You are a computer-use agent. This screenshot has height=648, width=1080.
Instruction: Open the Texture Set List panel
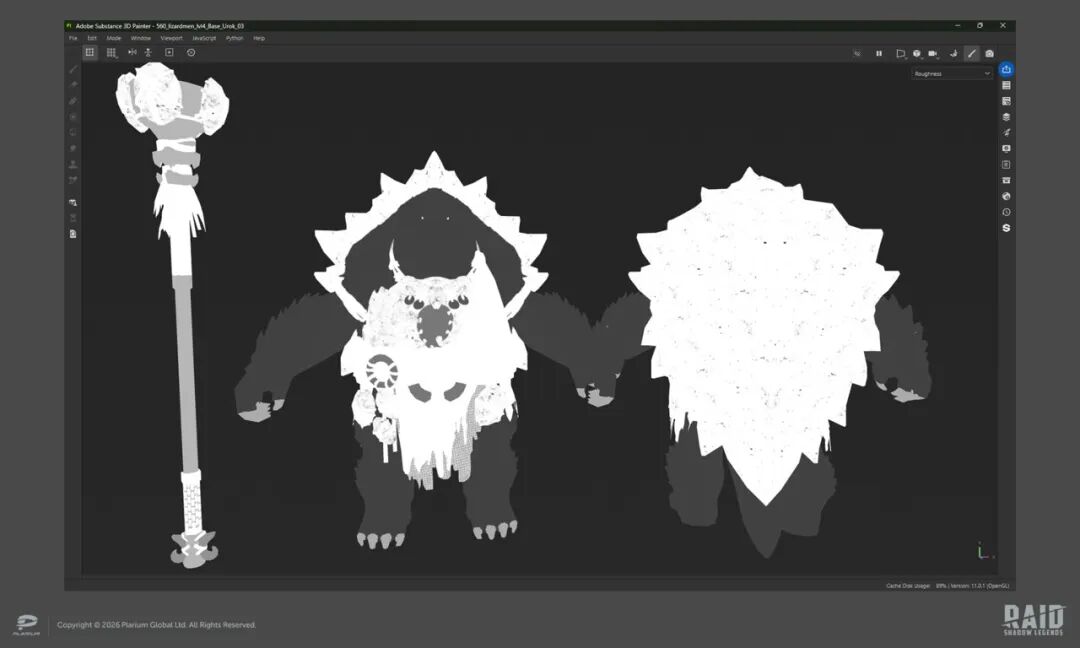click(x=1006, y=85)
